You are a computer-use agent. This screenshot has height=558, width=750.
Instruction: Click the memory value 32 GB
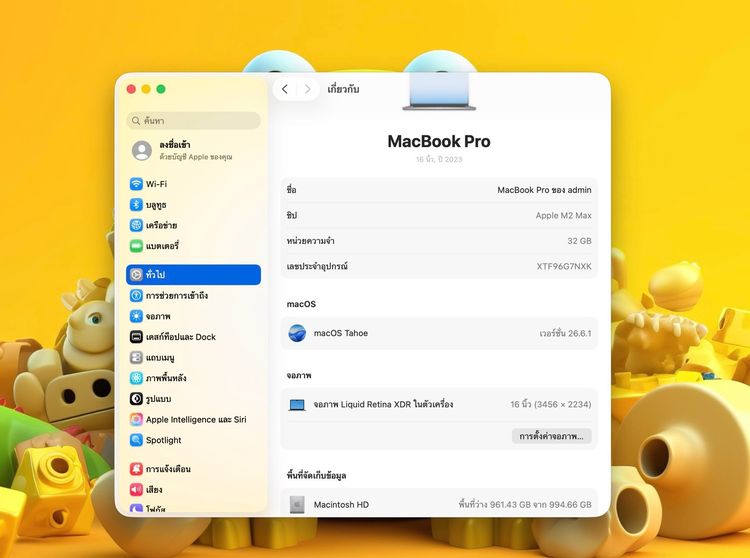pyautogui.click(x=579, y=241)
